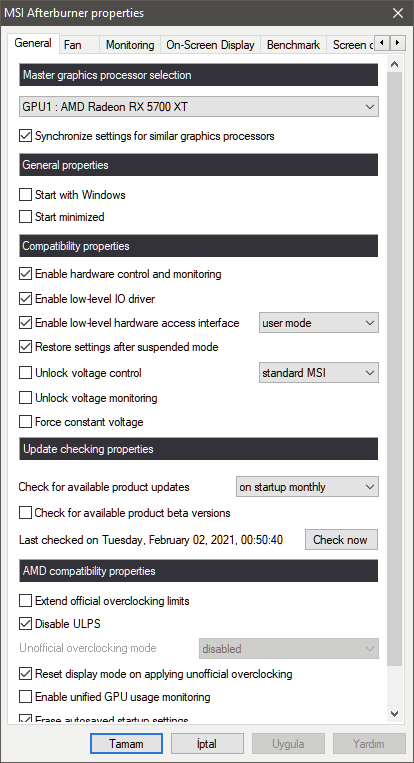Click the AMD compatibility properties header
Viewport: 414px width, 763px height.
pos(198,571)
